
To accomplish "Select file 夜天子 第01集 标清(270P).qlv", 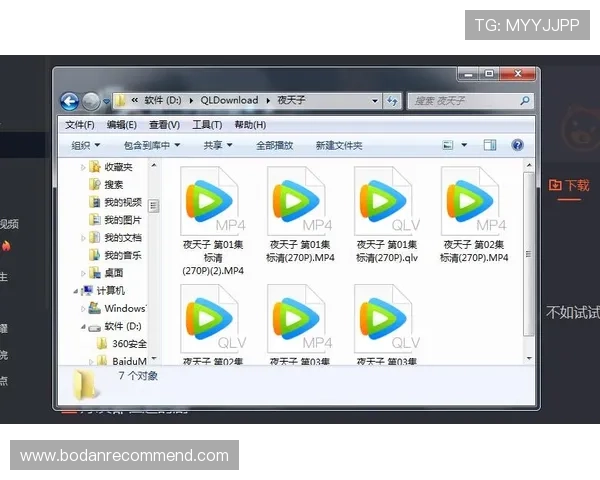I will click(387, 215).
